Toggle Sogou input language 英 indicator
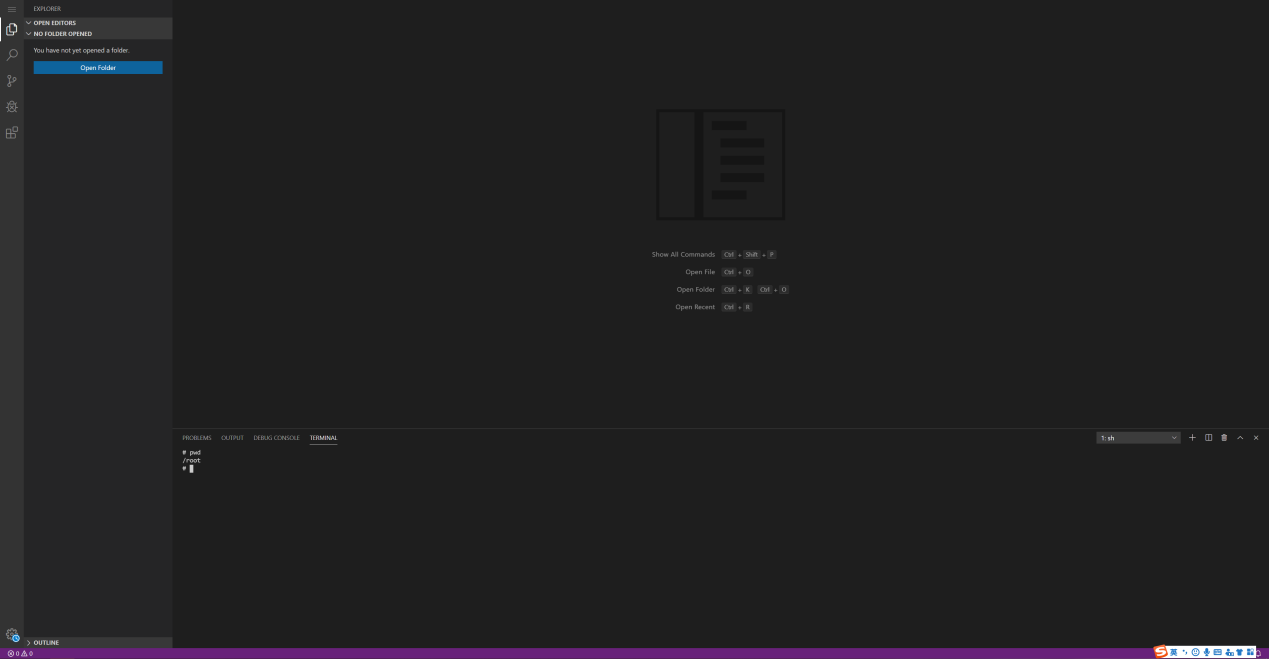Viewport: 1269px width, 659px height. click(1174, 652)
